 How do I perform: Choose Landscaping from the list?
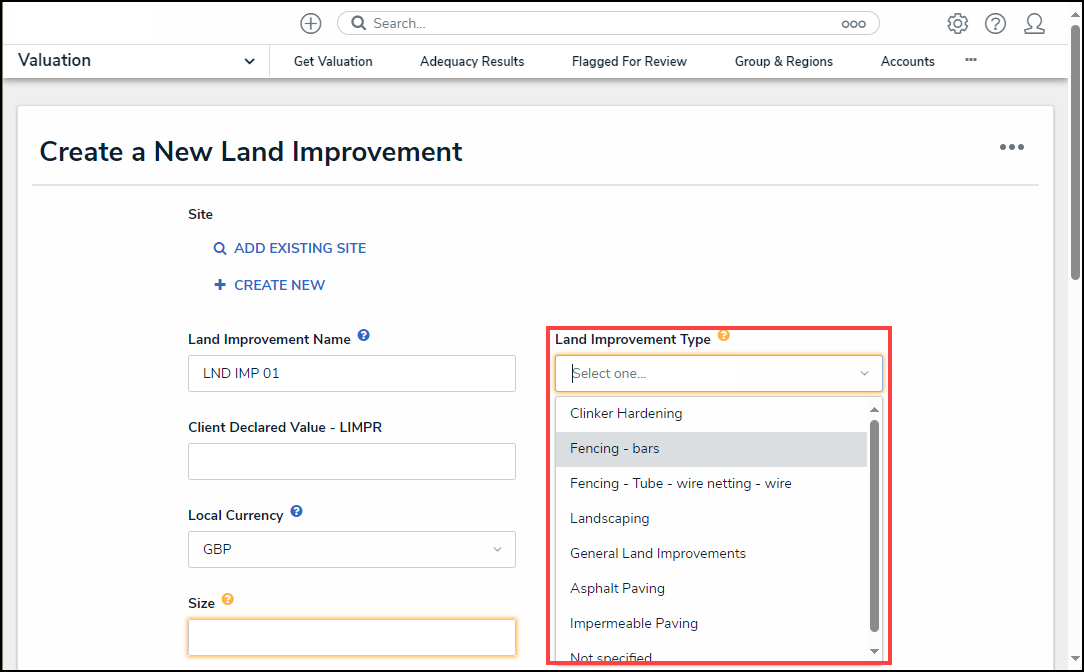click(x=711, y=519)
